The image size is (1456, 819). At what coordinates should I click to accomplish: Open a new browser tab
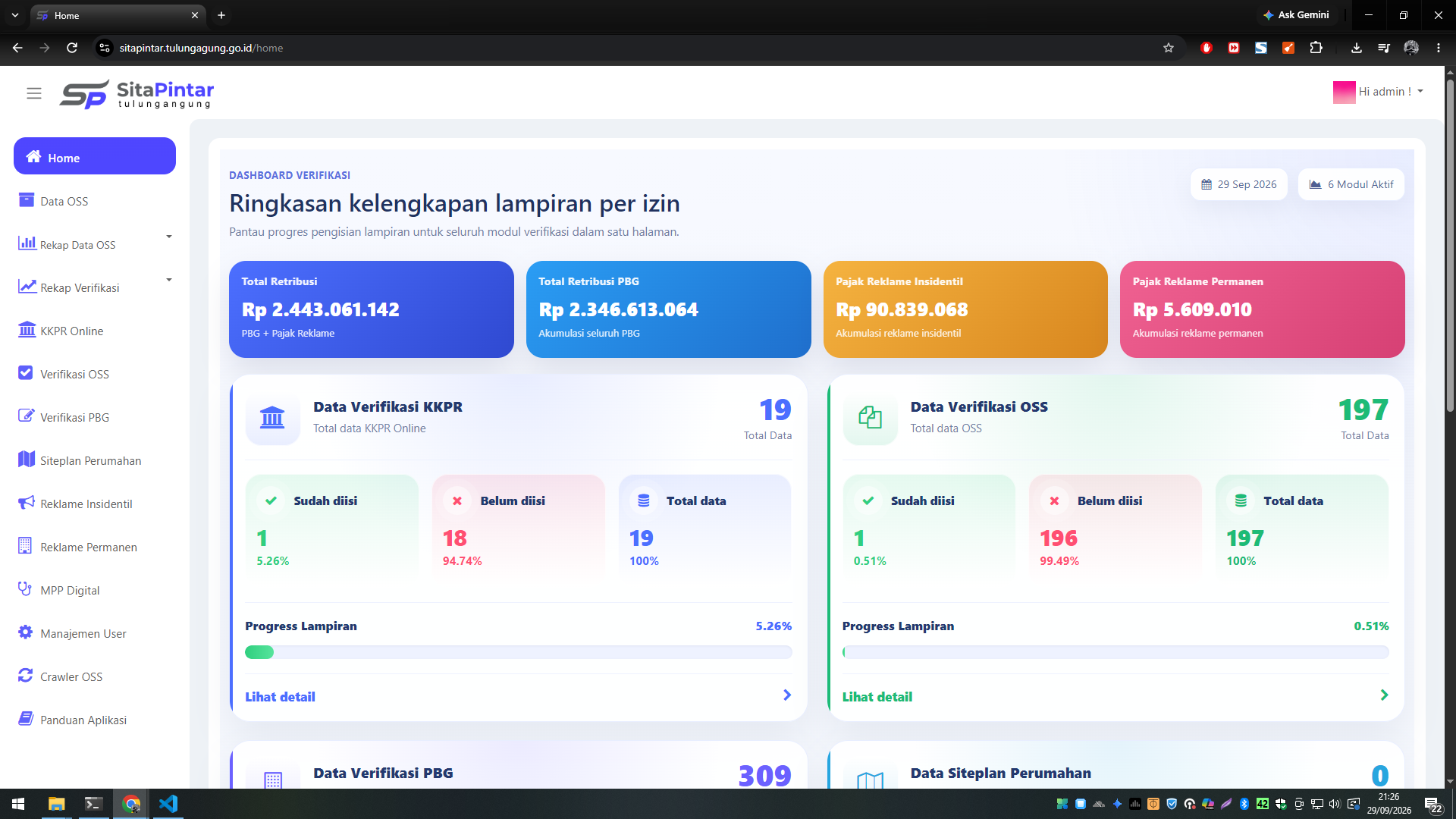pyautogui.click(x=221, y=15)
